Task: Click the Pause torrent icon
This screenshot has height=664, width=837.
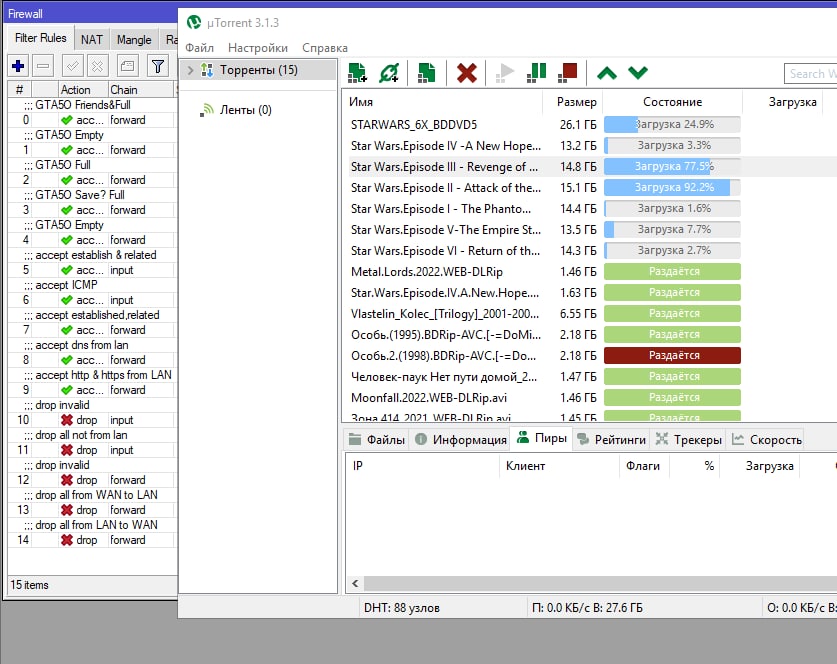Action: tap(536, 73)
